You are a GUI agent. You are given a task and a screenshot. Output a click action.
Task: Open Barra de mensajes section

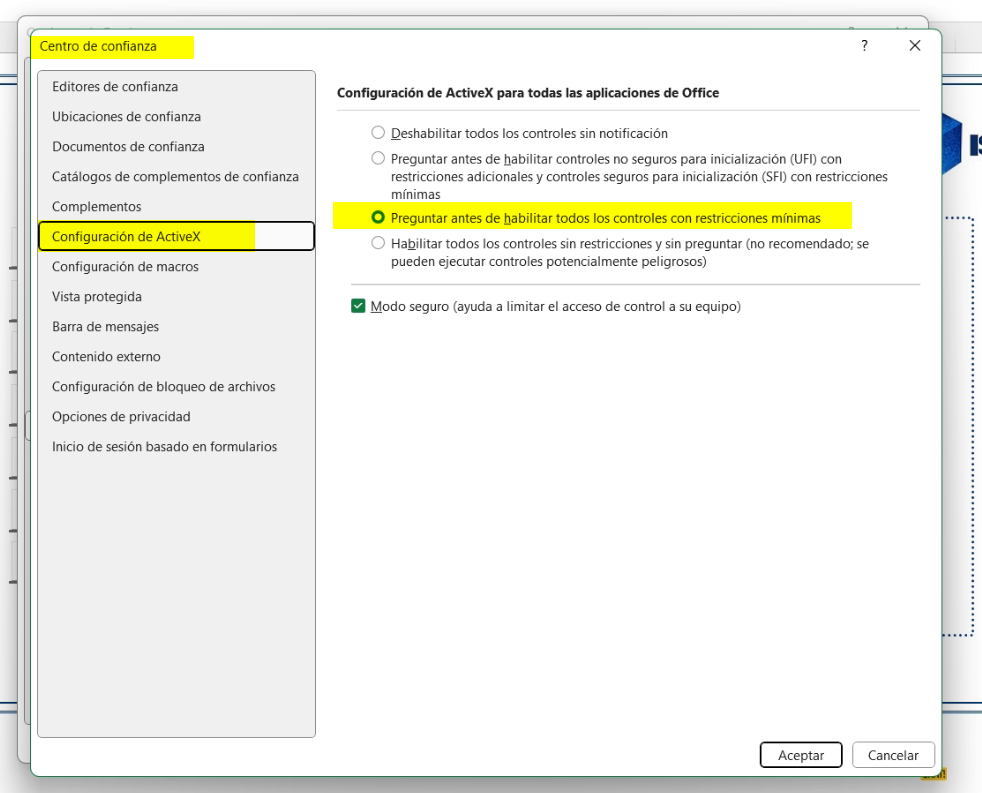176,327
